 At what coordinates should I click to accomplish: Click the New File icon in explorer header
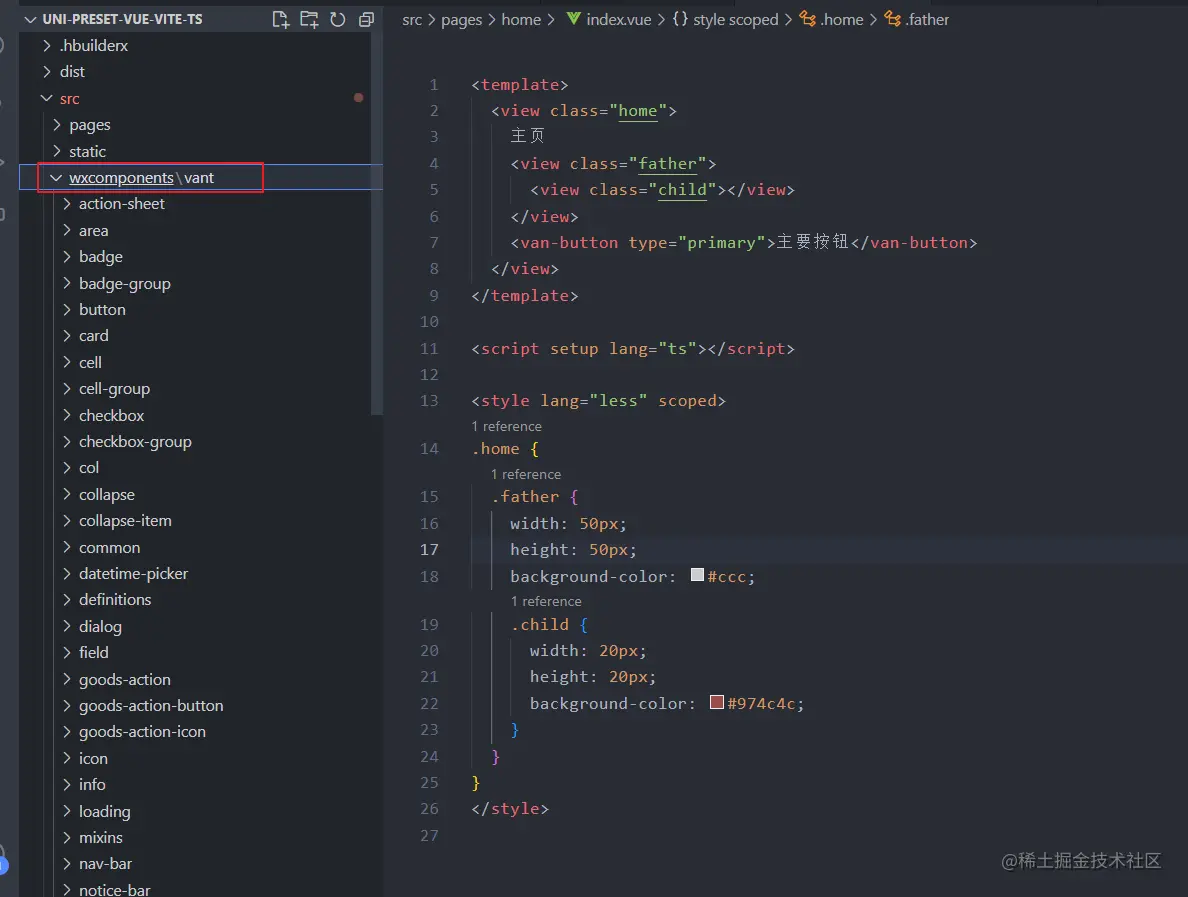click(x=280, y=20)
